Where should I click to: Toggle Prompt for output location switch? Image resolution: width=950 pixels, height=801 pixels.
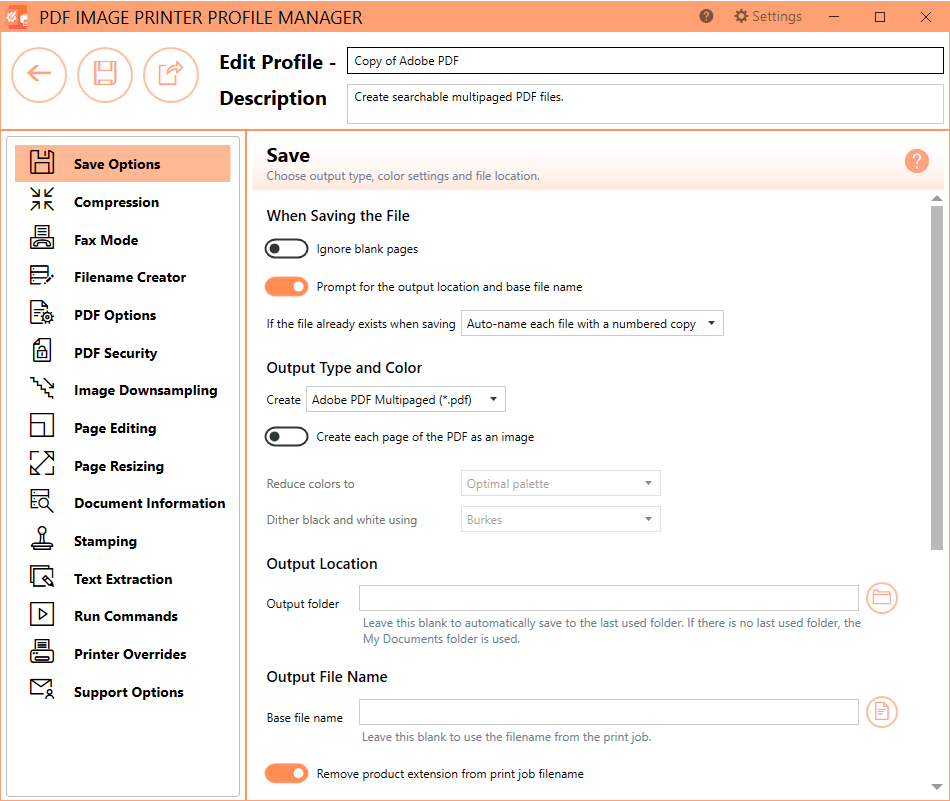point(287,287)
